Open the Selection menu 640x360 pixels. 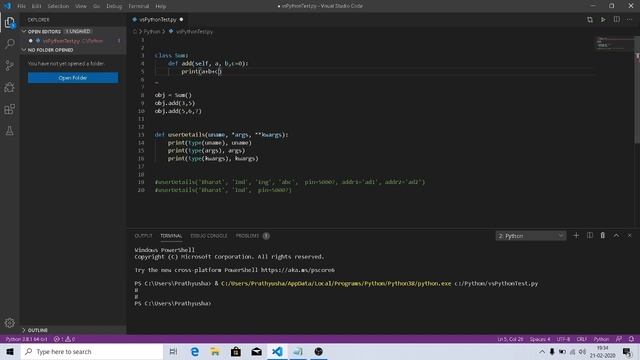[58, 6]
